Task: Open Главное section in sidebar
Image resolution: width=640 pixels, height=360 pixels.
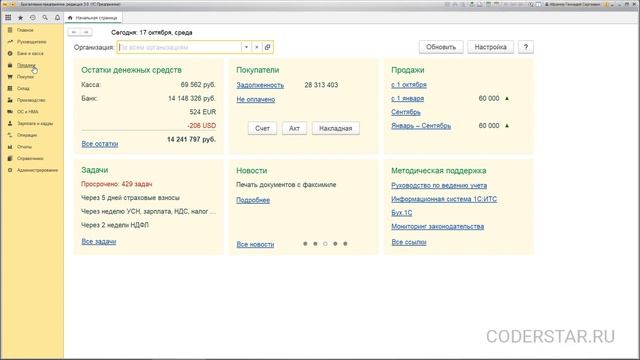Action: (25, 30)
